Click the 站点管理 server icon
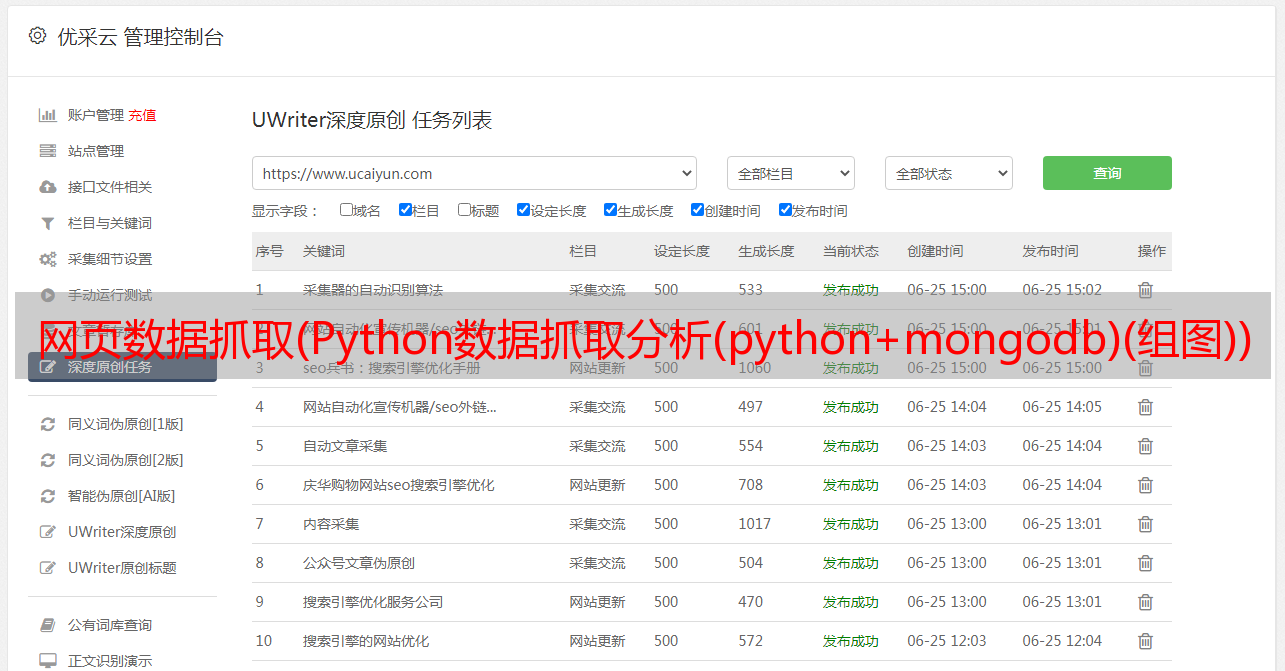 (47, 151)
